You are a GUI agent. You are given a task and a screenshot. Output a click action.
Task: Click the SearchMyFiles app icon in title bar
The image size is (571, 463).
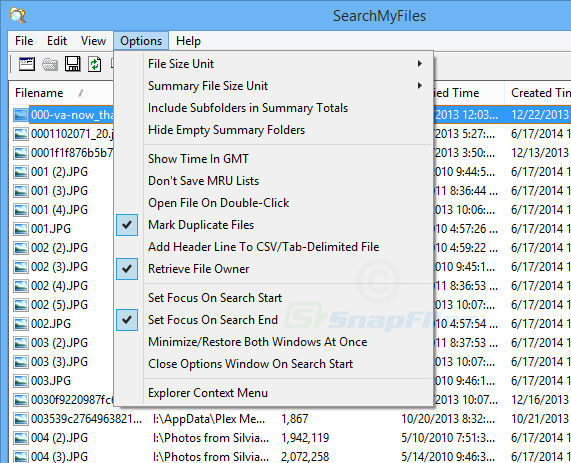(17, 16)
